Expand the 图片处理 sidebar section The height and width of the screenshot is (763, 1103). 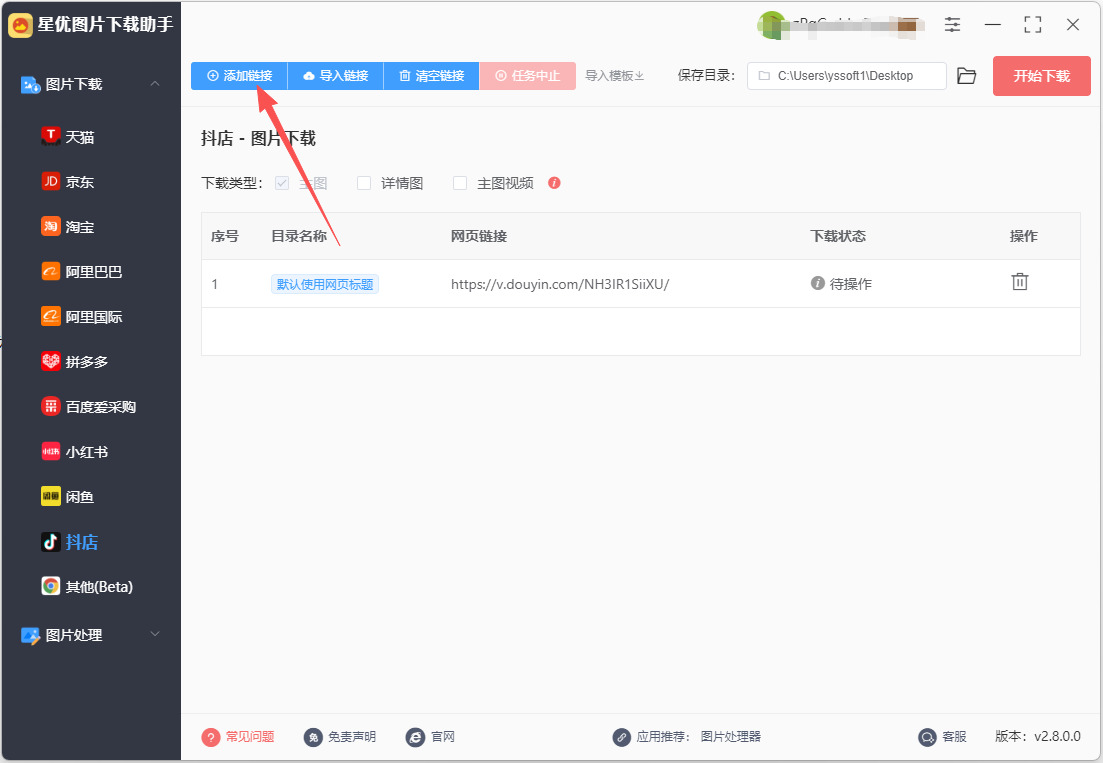[155, 634]
